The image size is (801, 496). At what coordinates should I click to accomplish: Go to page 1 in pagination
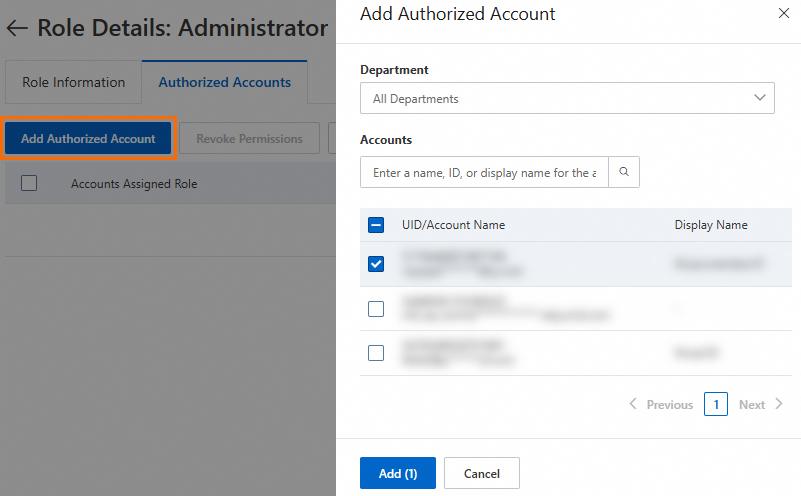point(716,404)
